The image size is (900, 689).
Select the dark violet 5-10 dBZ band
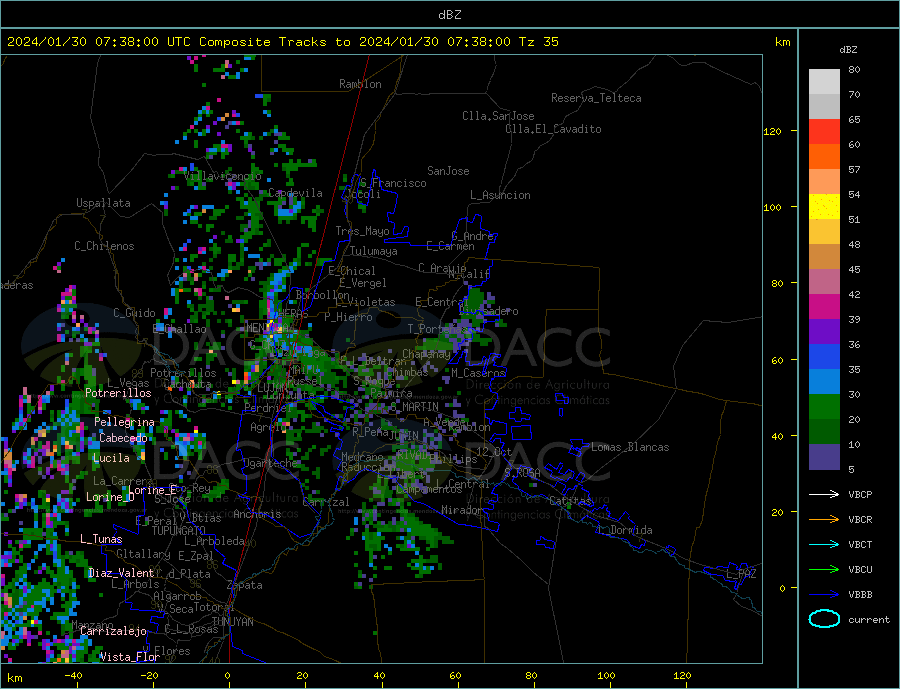824,457
